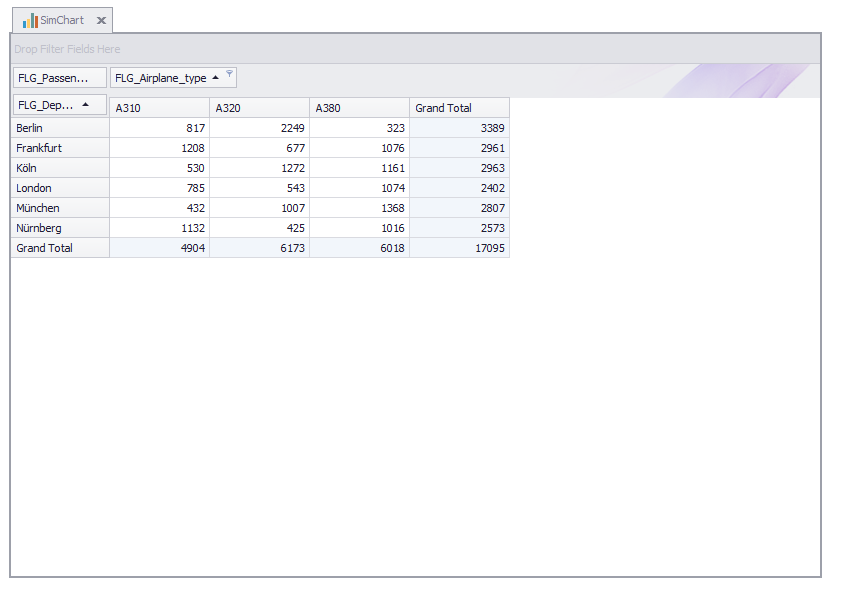Open filter on FLG_Airplane_type field
The height and width of the screenshot is (599, 842).
(229, 73)
